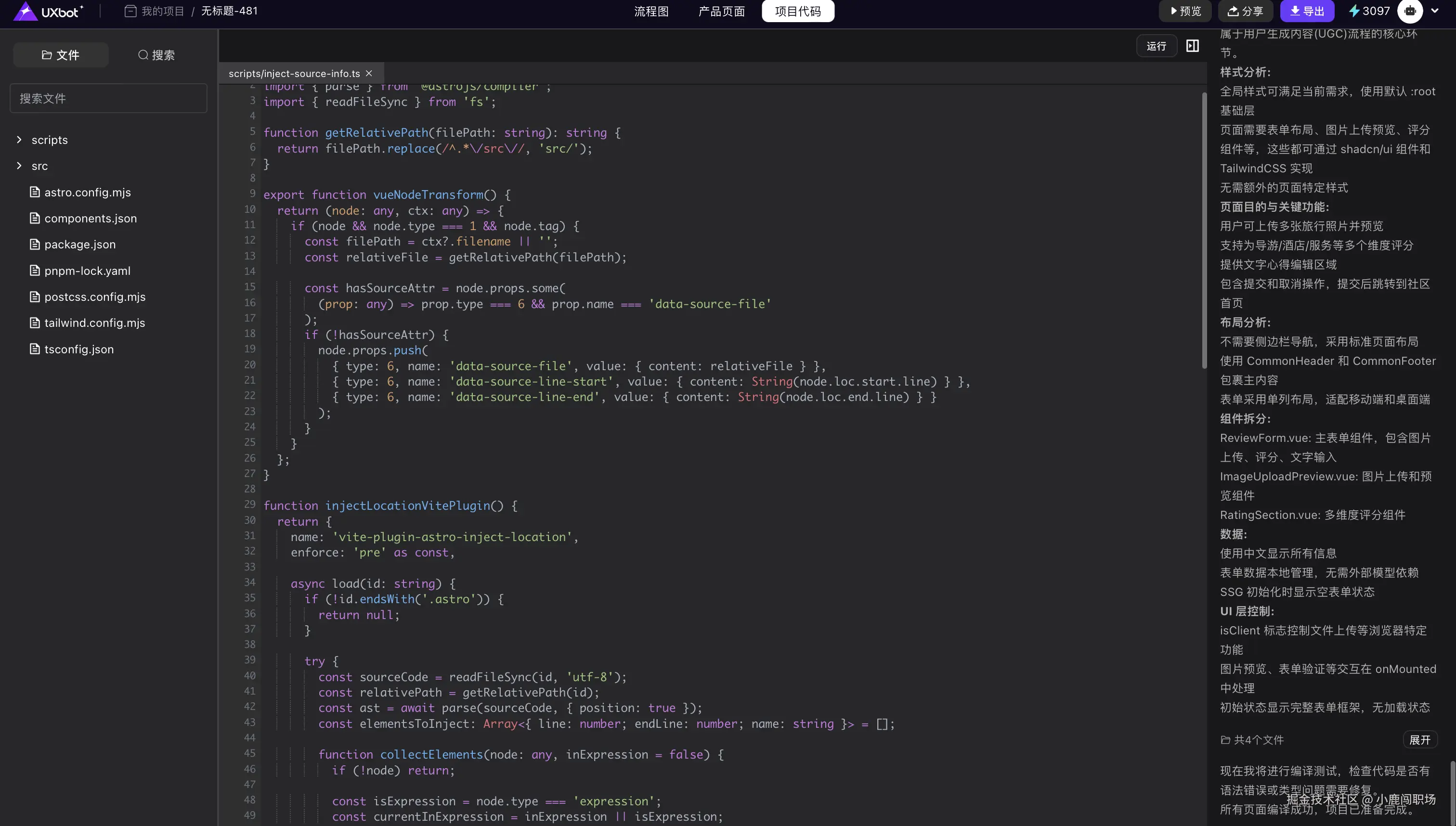Screen dimensions: 1456x826
Task: Click the UXbot logo icon
Action: click(x=26, y=12)
